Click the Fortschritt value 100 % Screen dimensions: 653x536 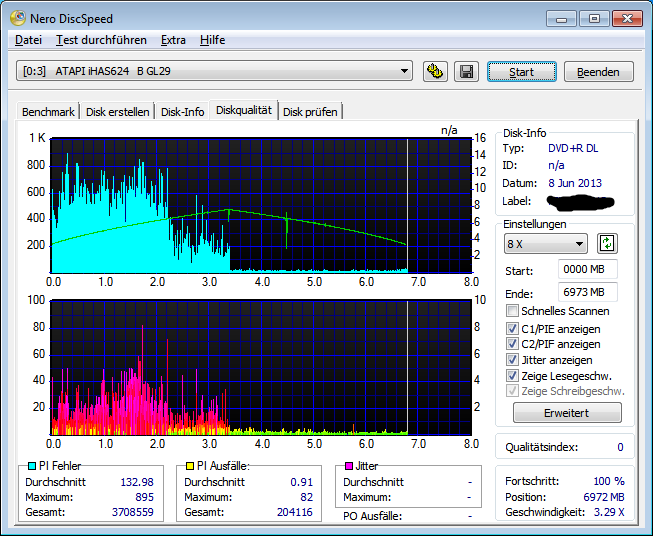(x=609, y=481)
